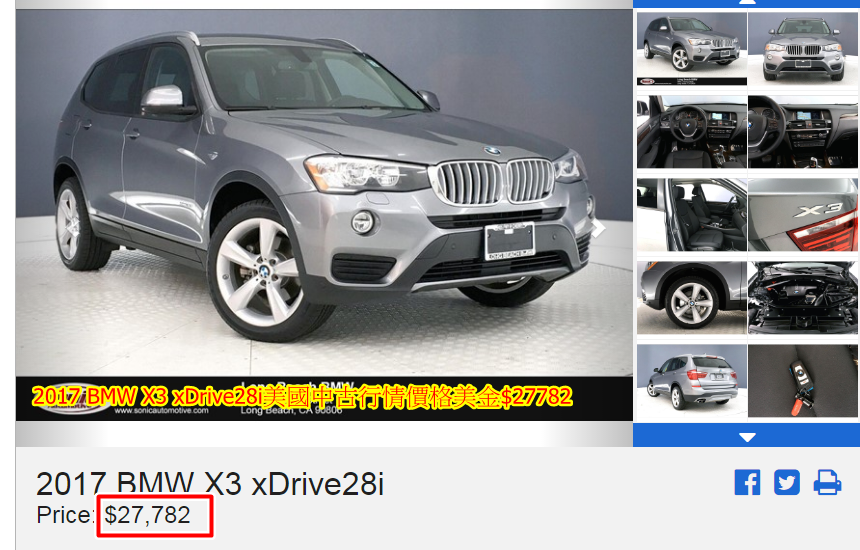Open the engine bay thumbnail
Screen dimensions: 860x550
[x=802, y=298]
